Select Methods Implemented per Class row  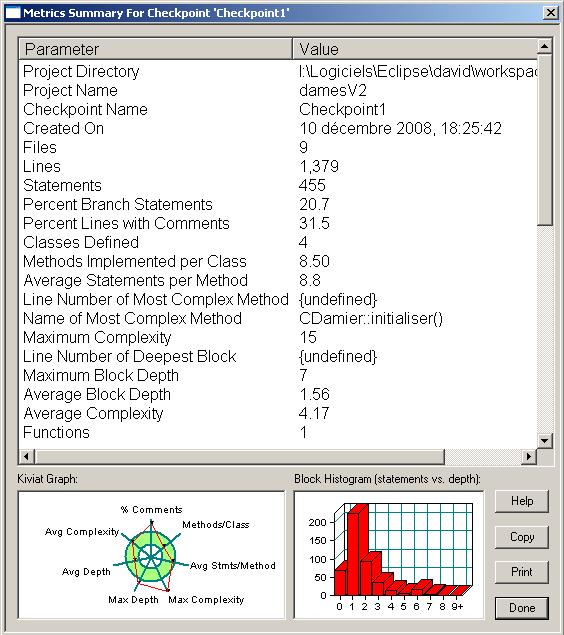[278, 262]
